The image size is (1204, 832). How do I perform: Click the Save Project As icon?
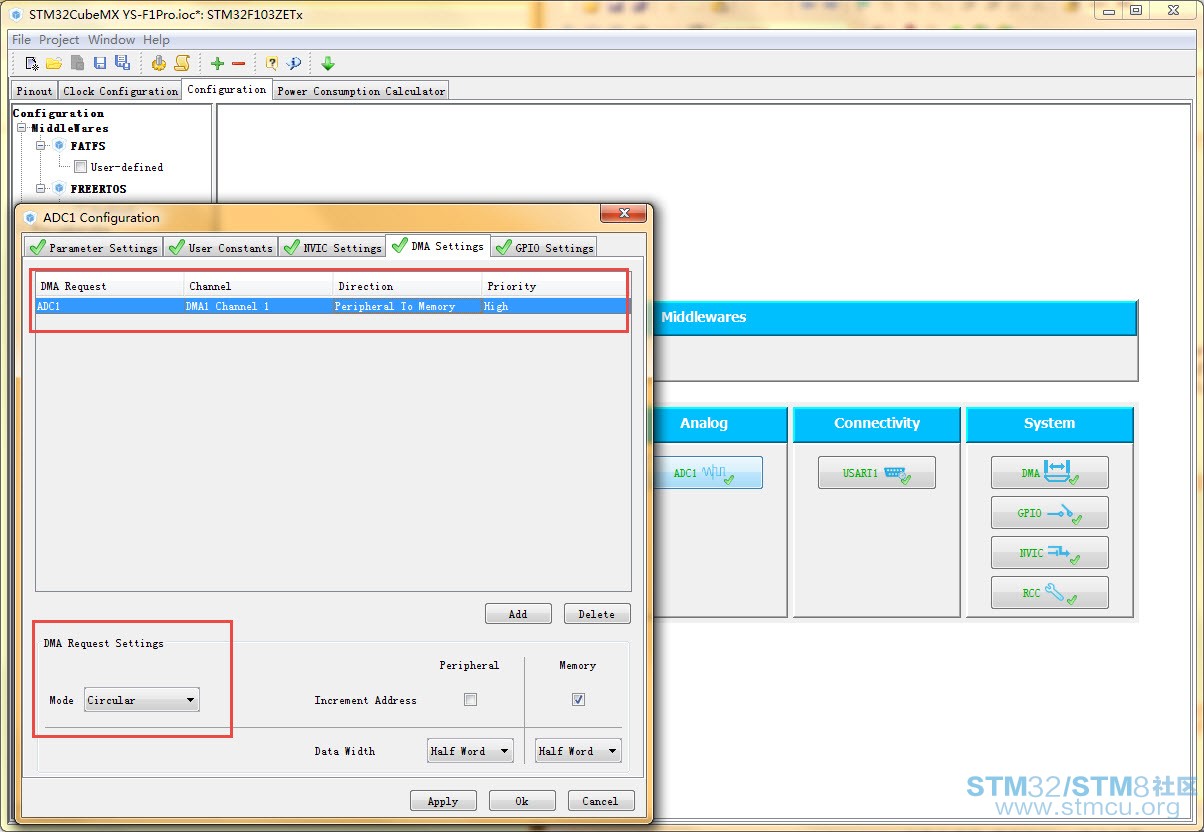[x=122, y=63]
